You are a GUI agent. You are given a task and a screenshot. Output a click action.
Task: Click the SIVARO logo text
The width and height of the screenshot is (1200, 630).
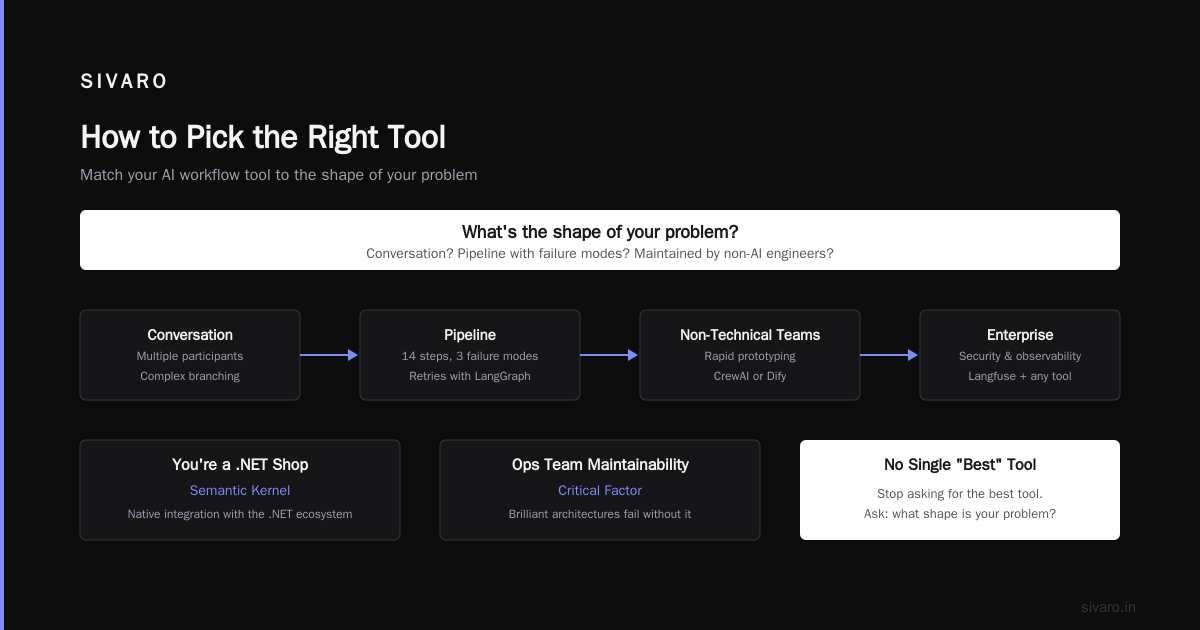(x=124, y=82)
